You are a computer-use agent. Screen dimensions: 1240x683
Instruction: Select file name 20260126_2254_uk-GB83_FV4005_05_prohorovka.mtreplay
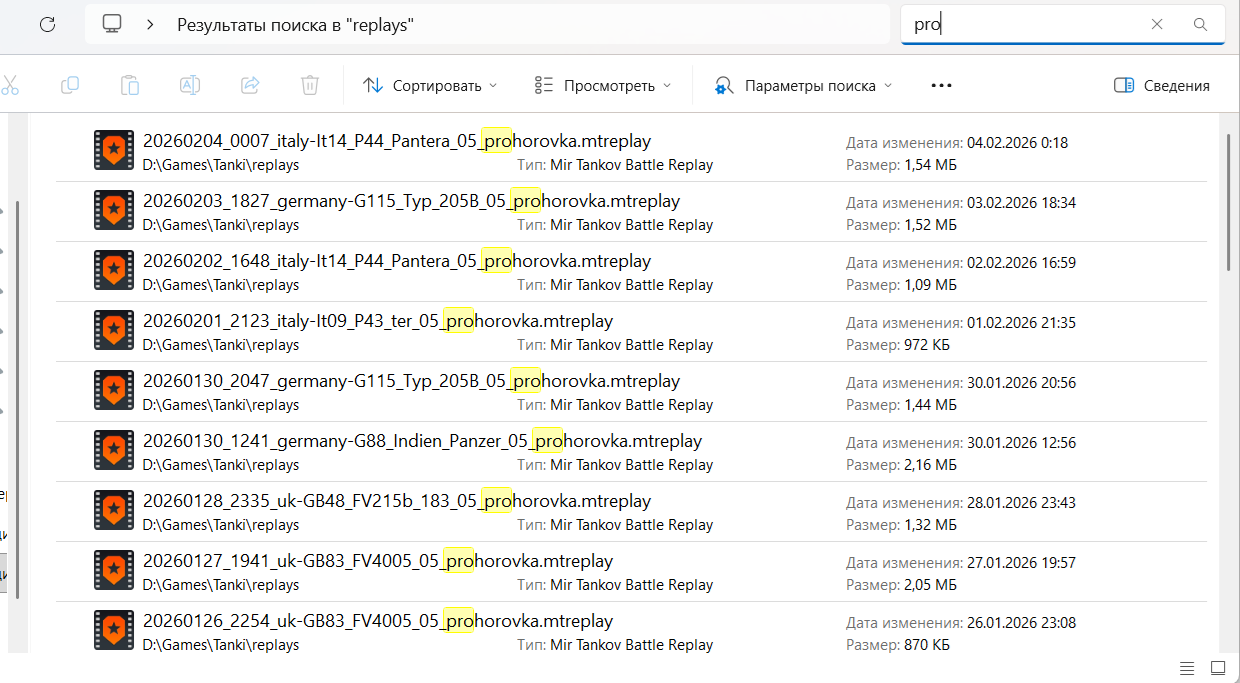[x=378, y=621]
